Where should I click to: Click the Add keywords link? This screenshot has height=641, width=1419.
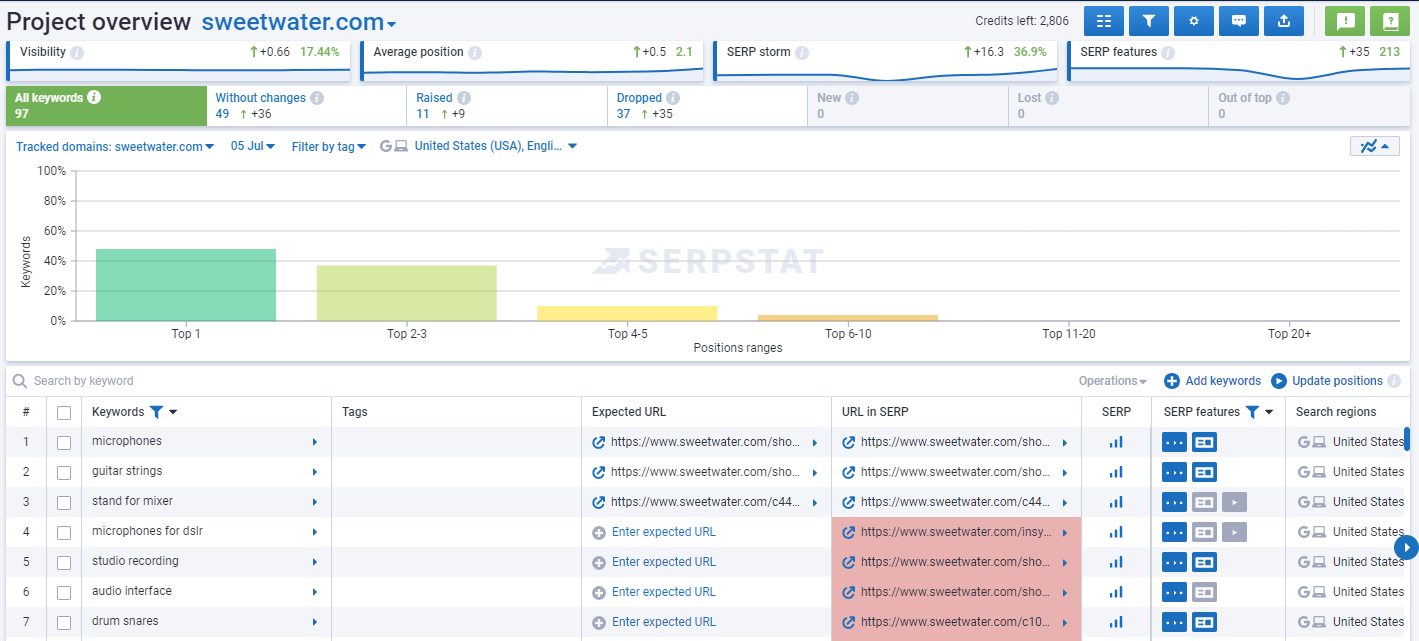[x=1223, y=381]
